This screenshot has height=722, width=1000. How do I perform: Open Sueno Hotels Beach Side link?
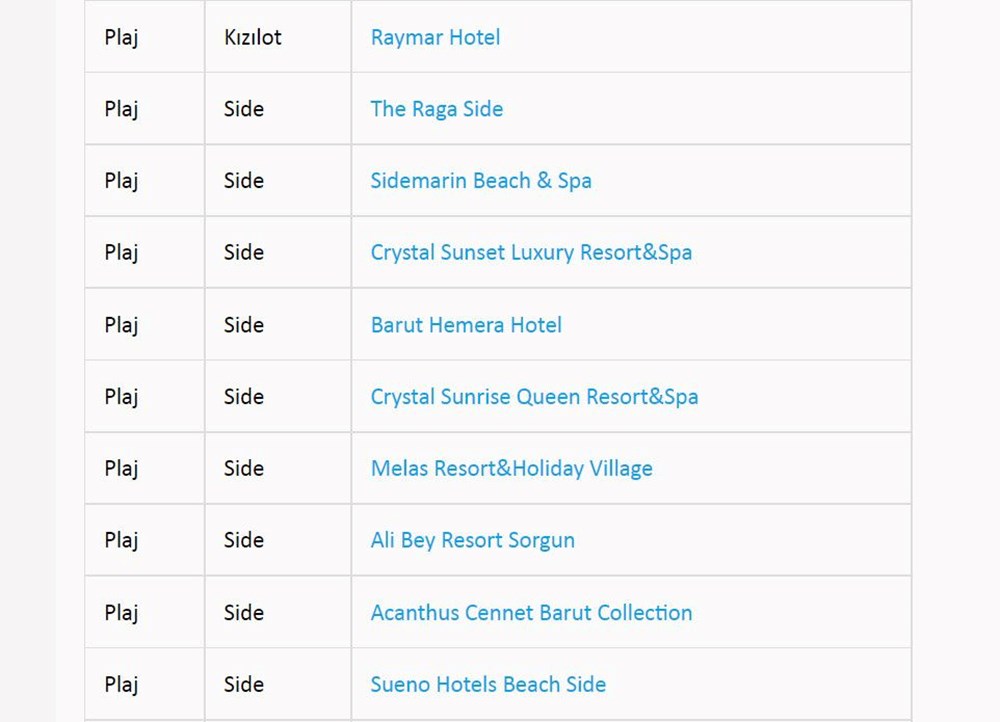pos(488,685)
